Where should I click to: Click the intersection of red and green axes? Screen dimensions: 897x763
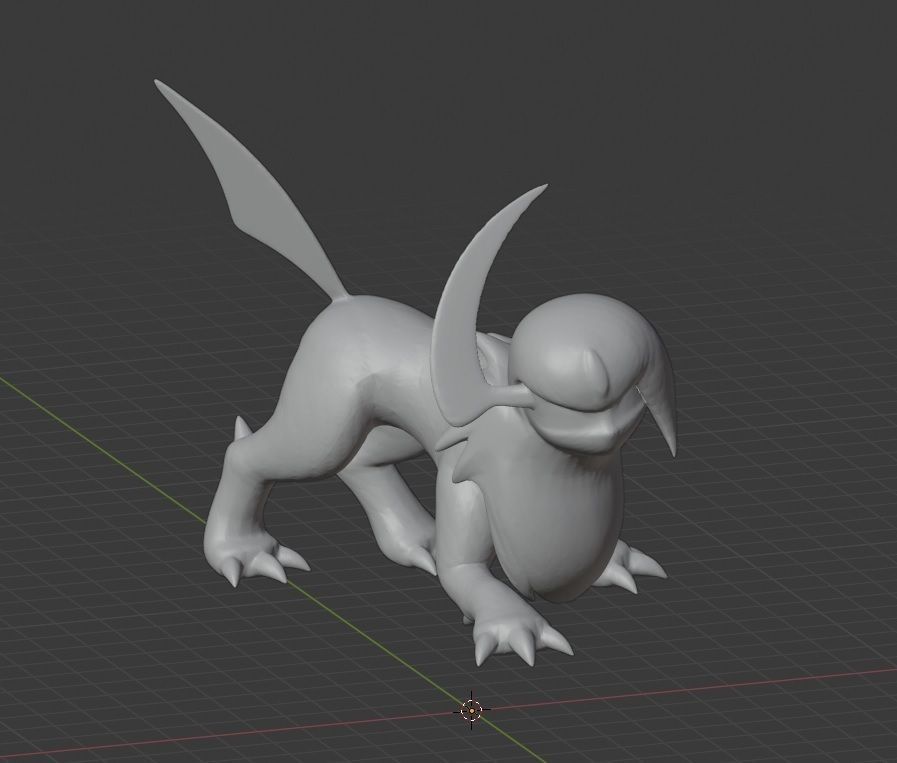pyautogui.click(x=470, y=712)
